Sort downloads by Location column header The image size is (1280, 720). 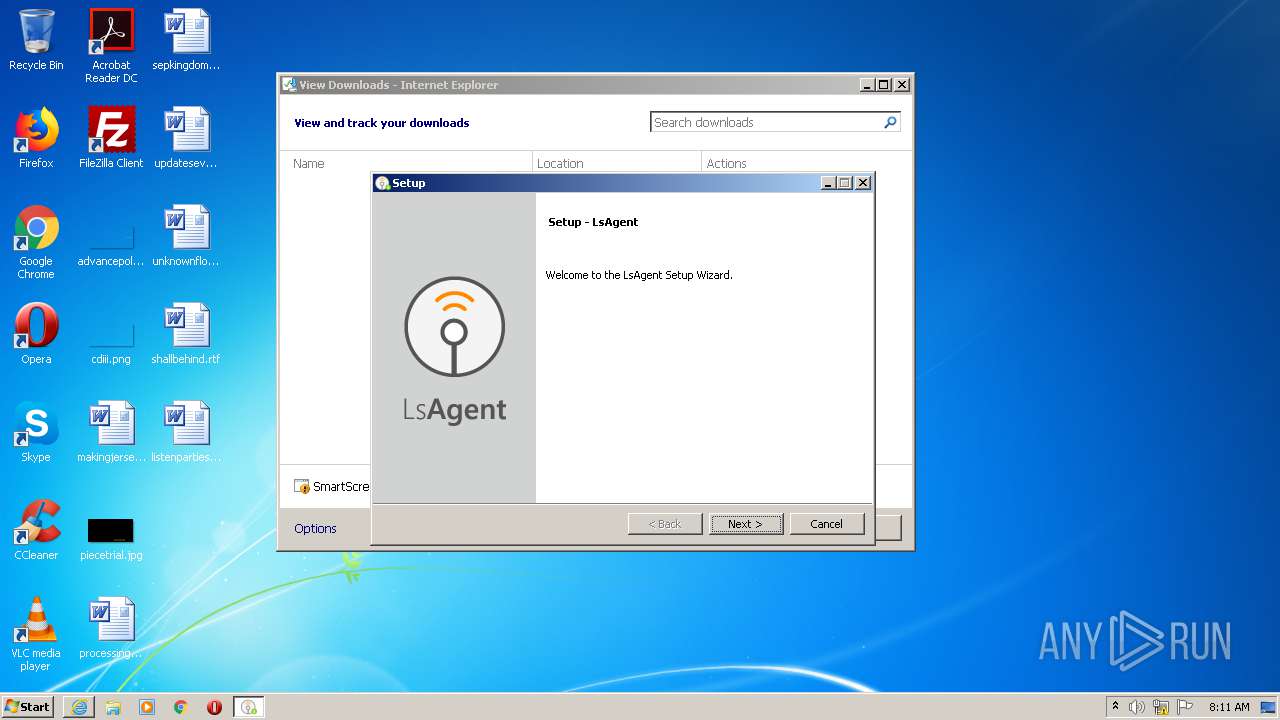pos(617,163)
